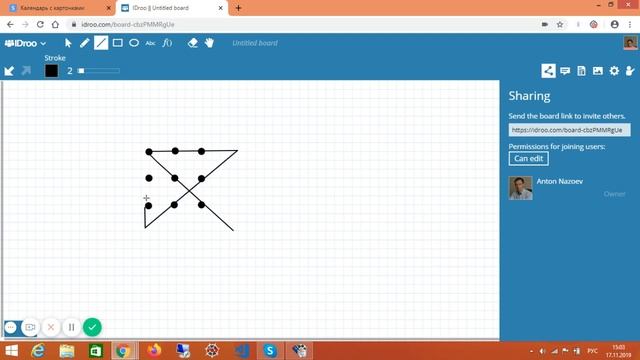Select the eraser tool
This screenshot has height=360, width=640.
click(x=193, y=43)
